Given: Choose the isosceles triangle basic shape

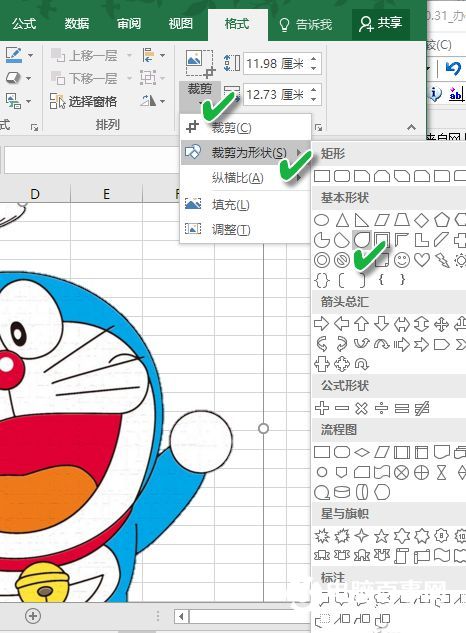Looking at the screenshot, I should pos(342,220).
